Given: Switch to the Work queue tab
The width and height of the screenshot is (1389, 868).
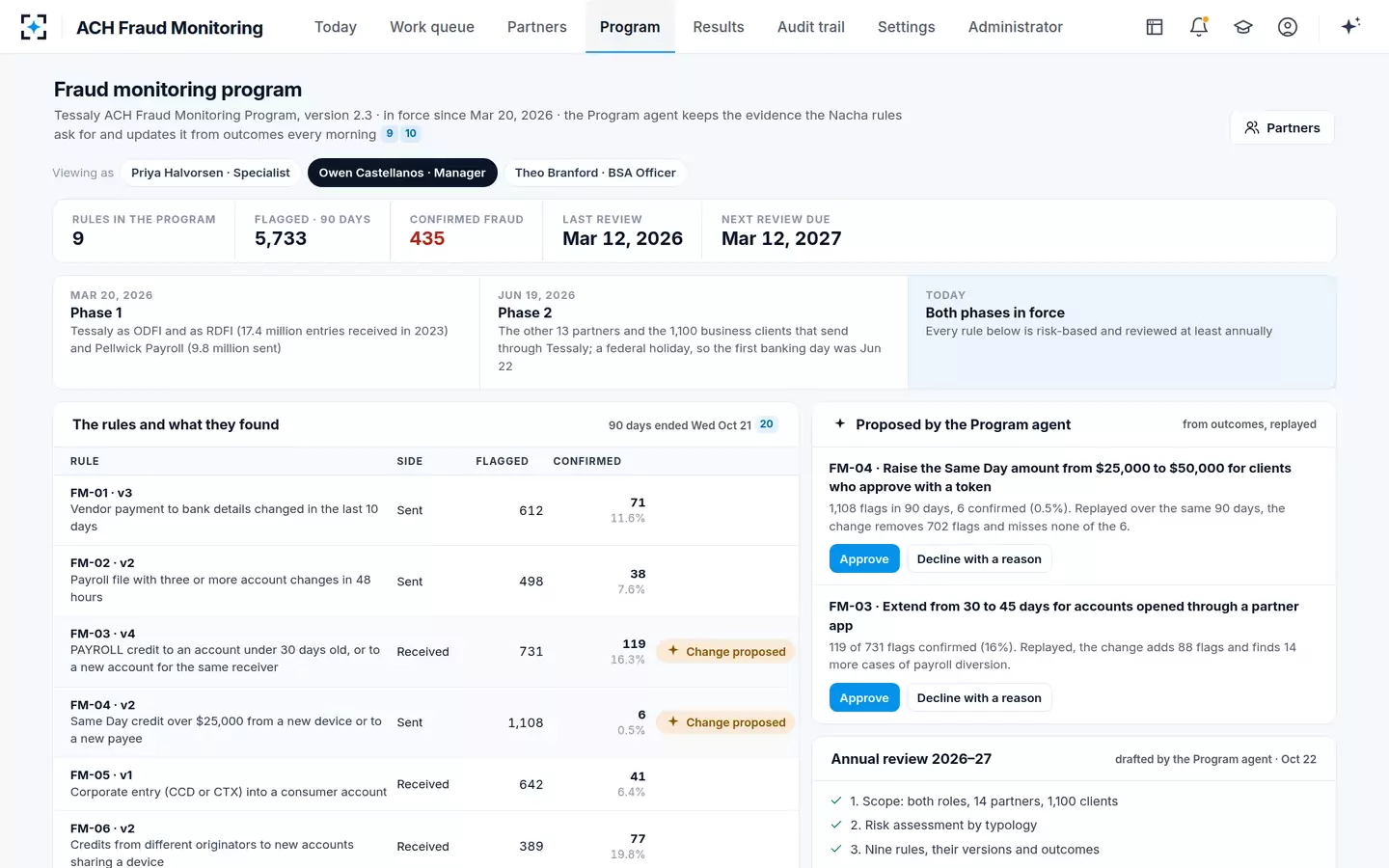Looking at the screenshot, I should [x=432, y=27].
